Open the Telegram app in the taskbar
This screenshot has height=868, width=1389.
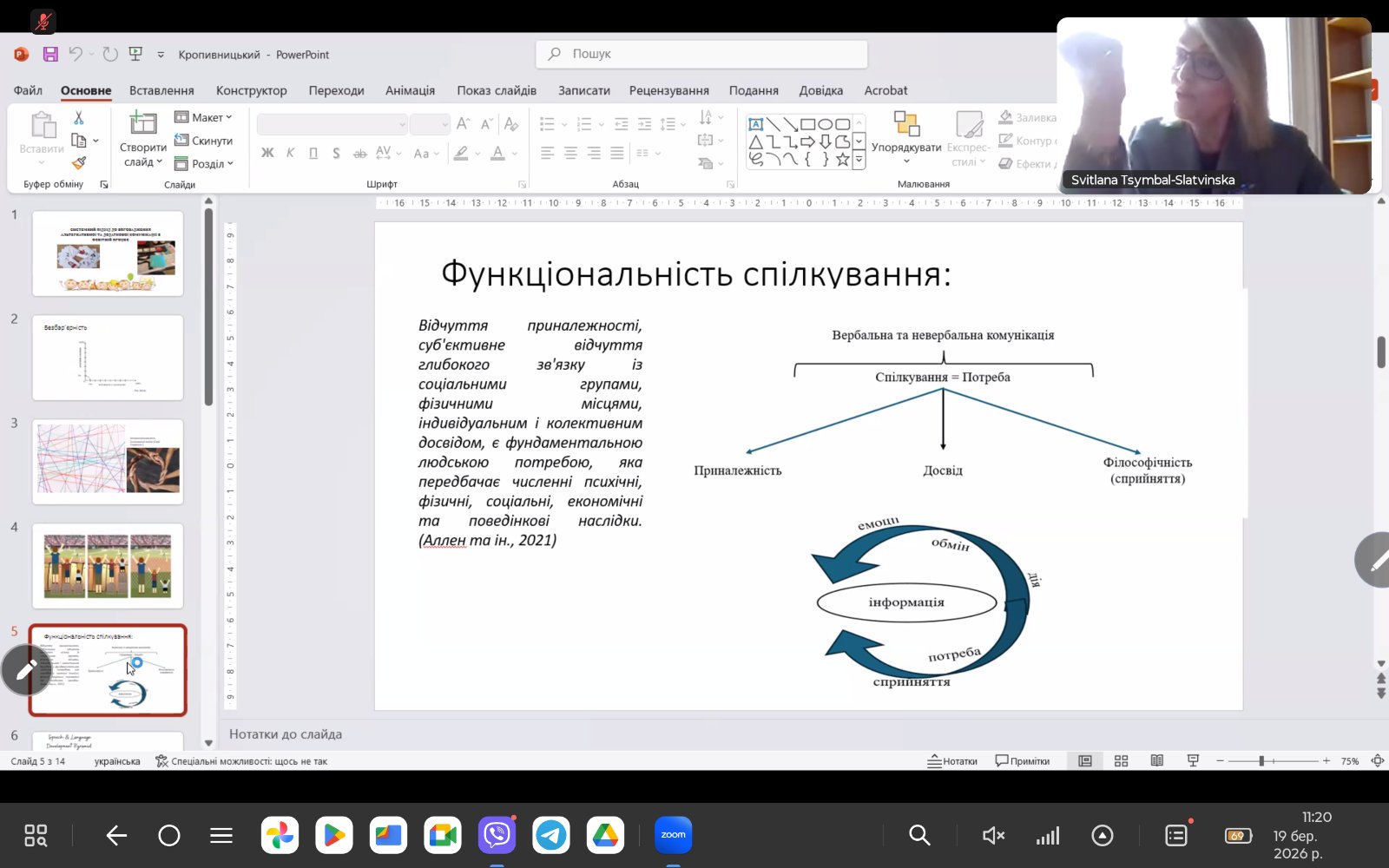[550, 836]
